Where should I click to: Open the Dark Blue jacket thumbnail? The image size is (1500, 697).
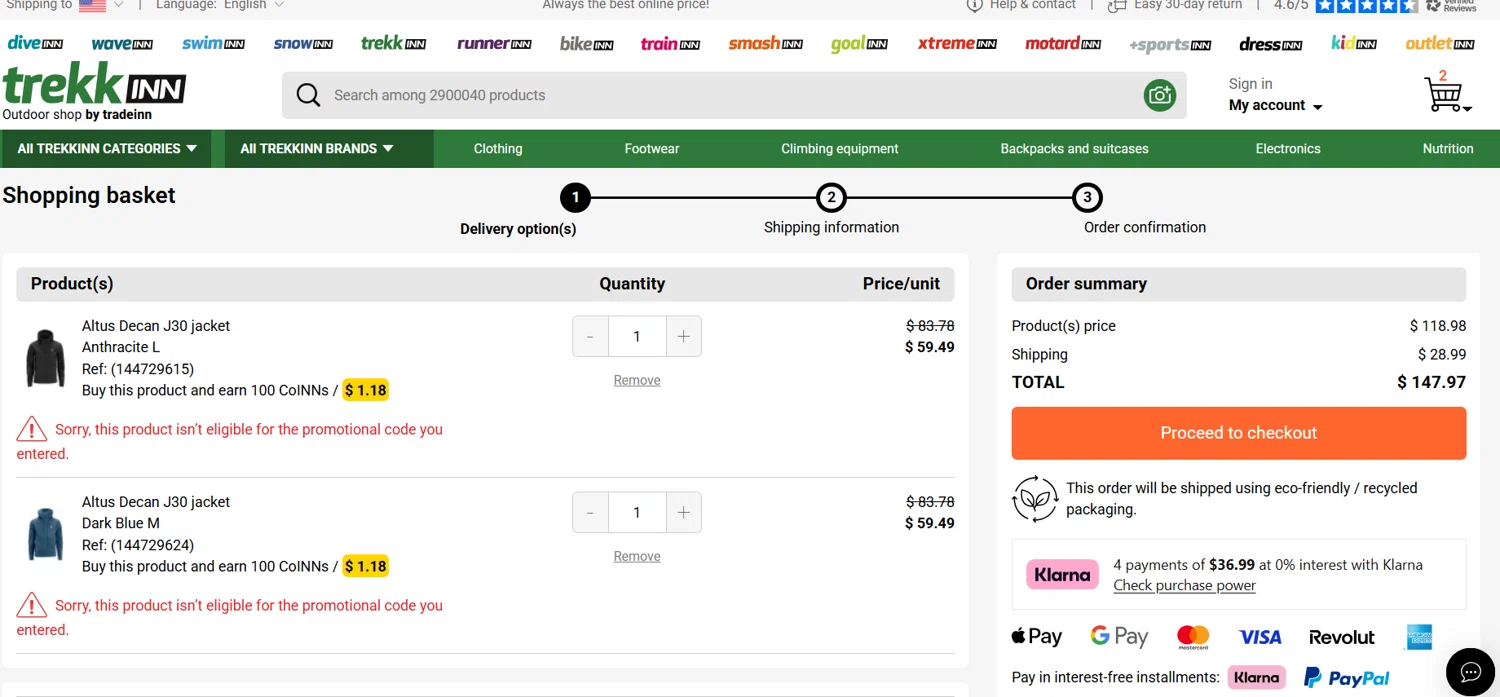45,534
